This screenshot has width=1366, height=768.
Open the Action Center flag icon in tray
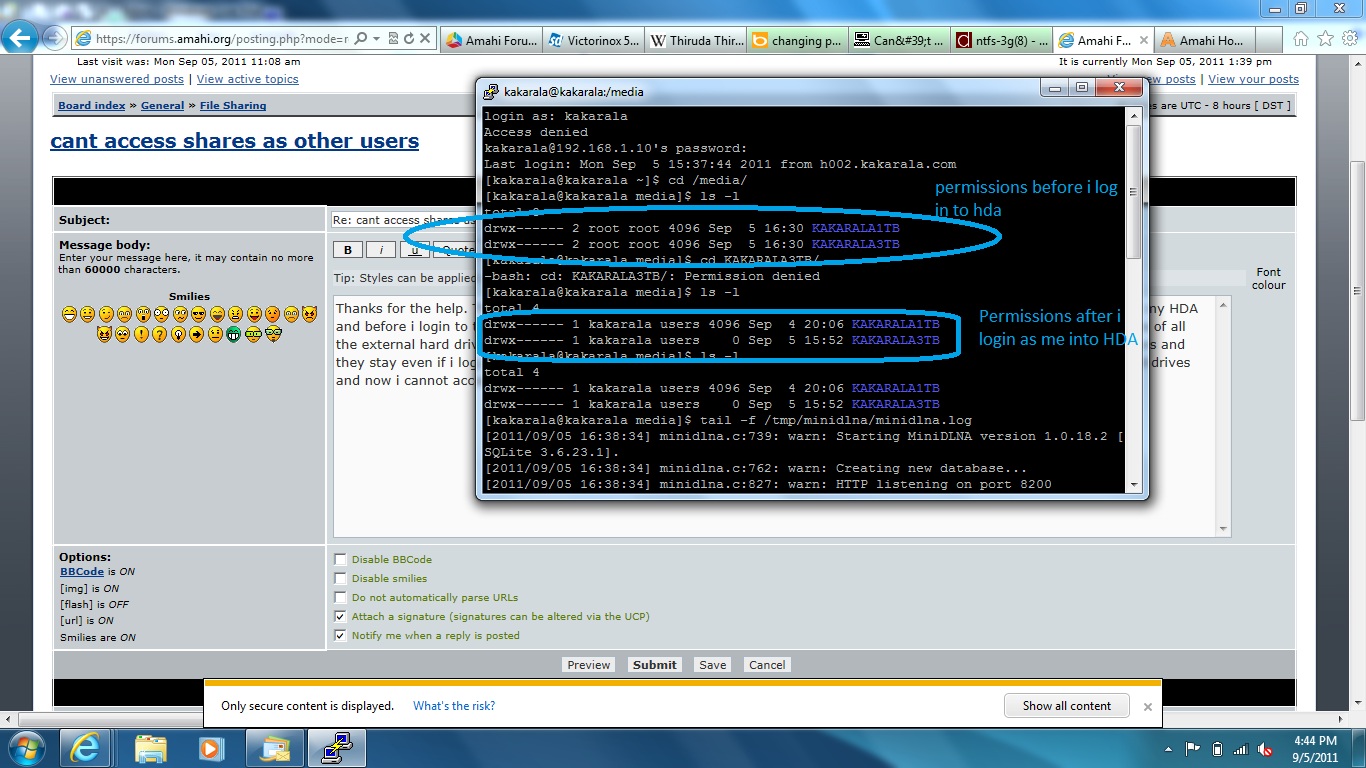point(1193,748)
